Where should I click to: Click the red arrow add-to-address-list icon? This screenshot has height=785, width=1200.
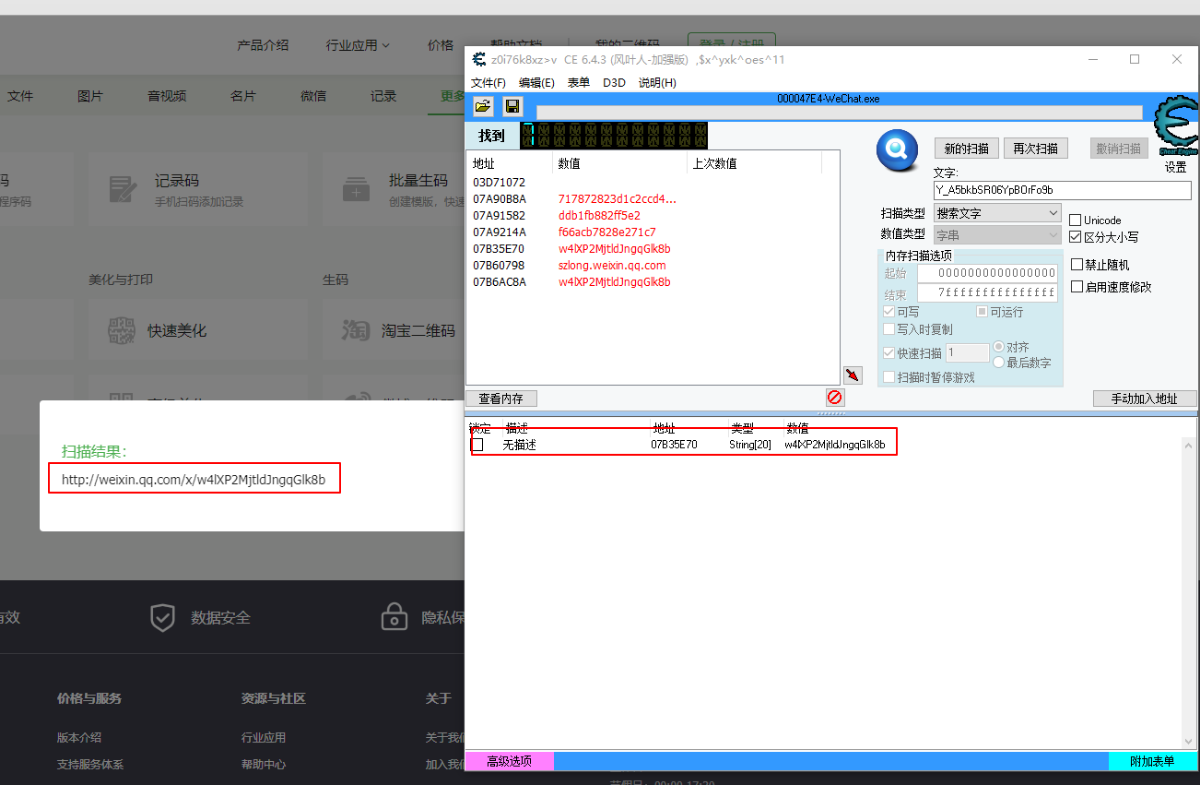(x=852, y=375)
